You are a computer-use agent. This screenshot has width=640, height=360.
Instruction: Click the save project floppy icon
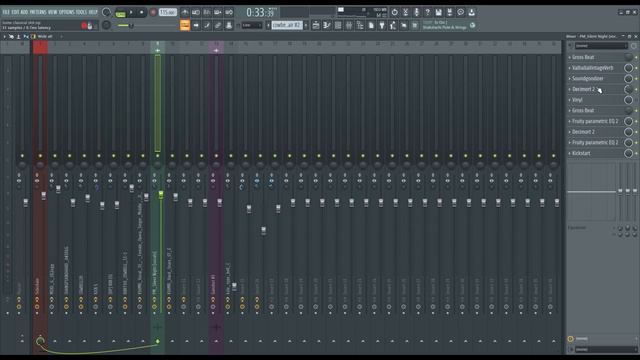click(438, 13)
